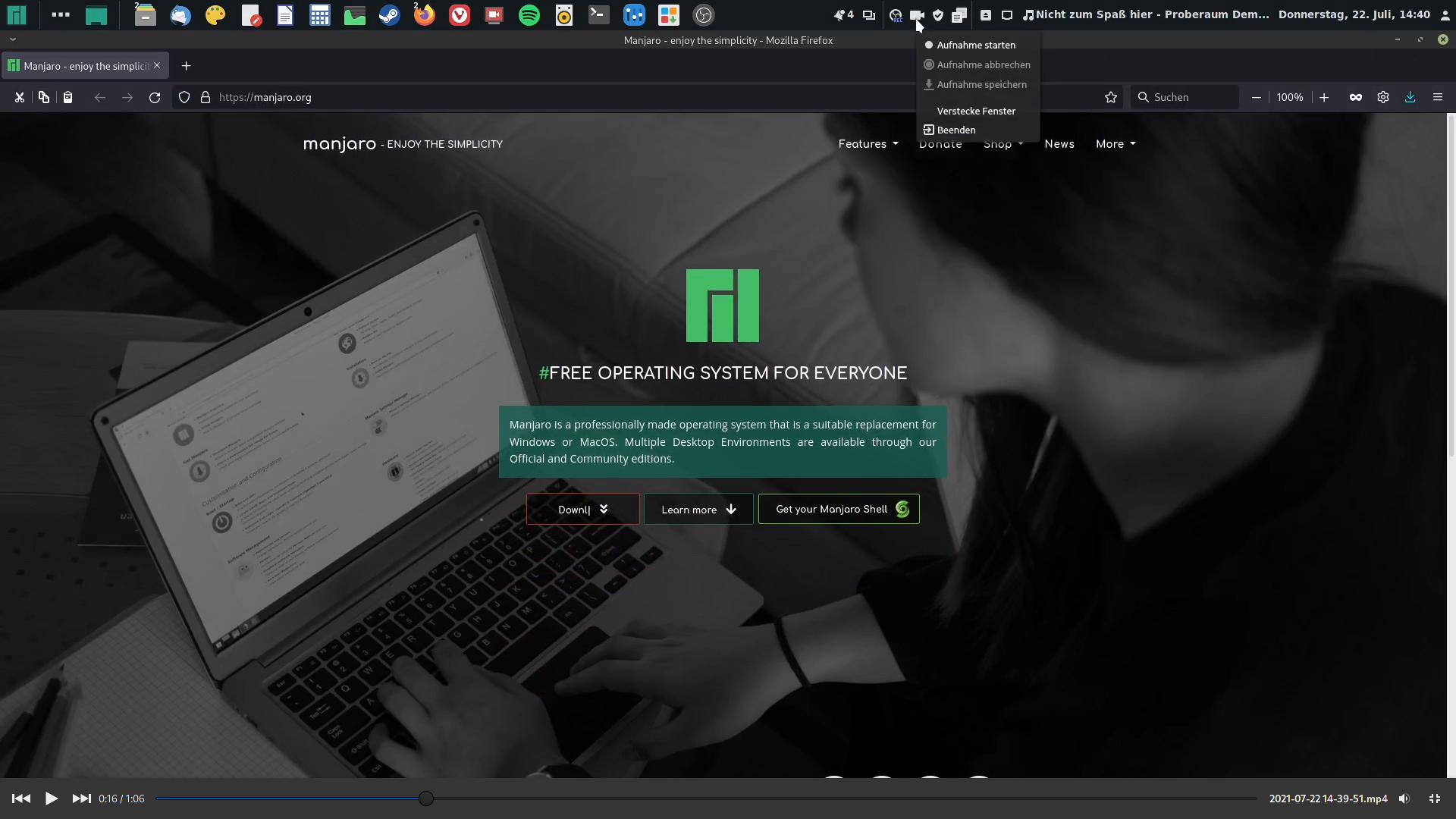Open the Firefox downloads arrow icon
Viewport: 1456px width, 819px height.
pyautogui.click(x=1410, y=97)
